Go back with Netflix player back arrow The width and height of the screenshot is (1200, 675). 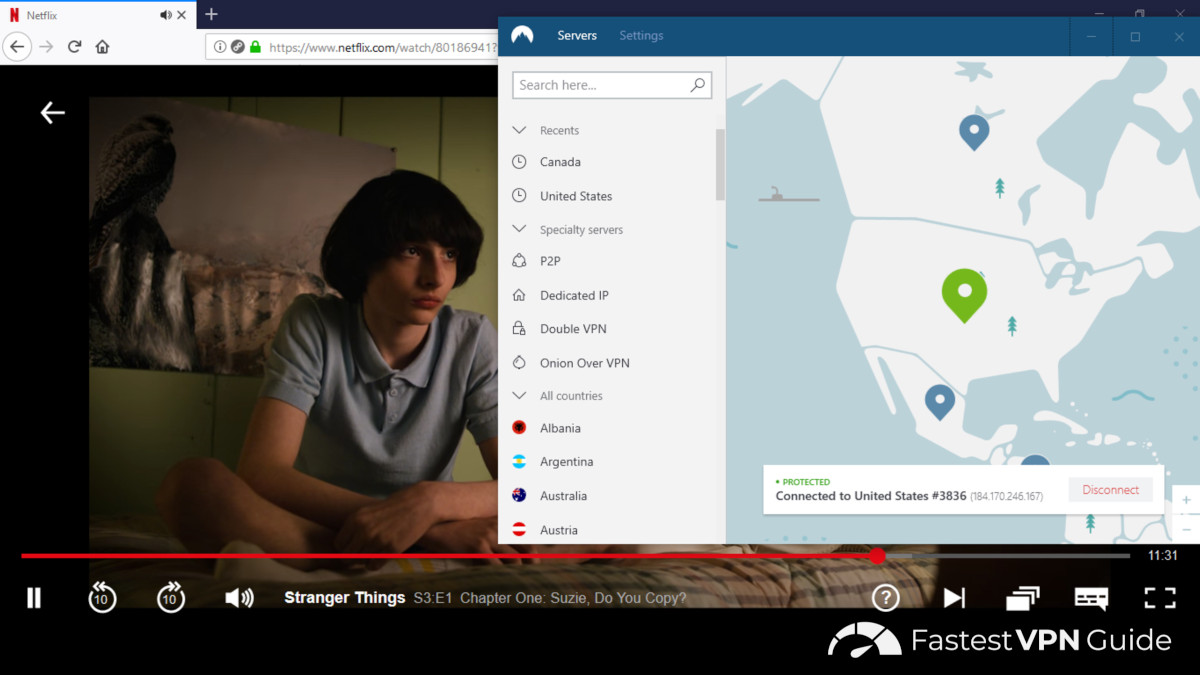[x=52, y=113]
